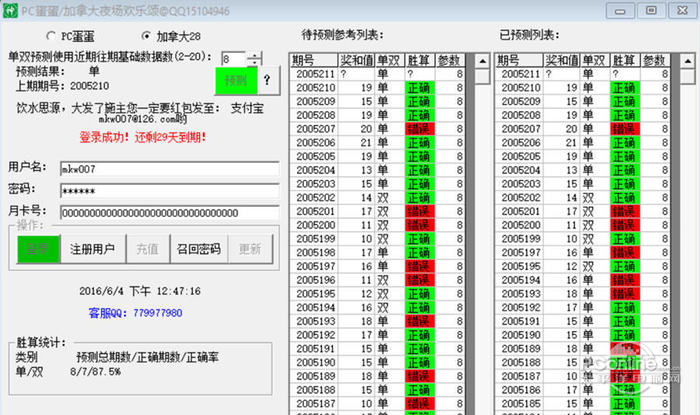Click the scrollbar thumb of 待预测参考列表
This screenshot has width=700, height=415.
tap(482, 76)
